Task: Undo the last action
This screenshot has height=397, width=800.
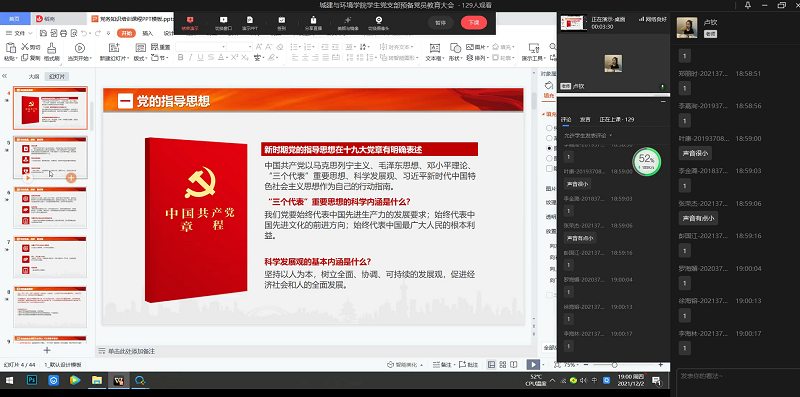Action: click(84, 33)
